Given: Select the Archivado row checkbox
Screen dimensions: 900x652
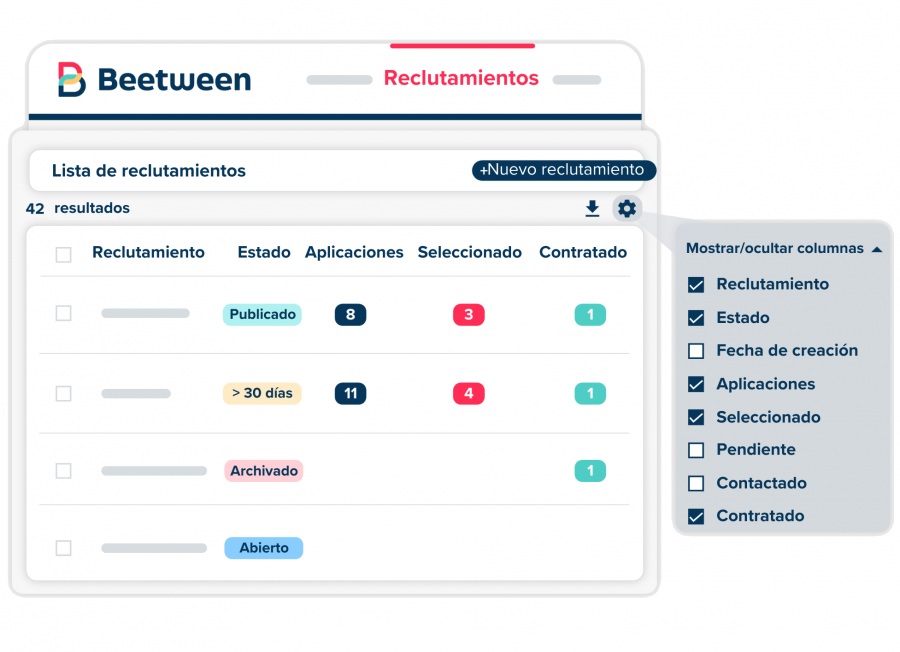Looking at the screenshot, I should 64,471.
